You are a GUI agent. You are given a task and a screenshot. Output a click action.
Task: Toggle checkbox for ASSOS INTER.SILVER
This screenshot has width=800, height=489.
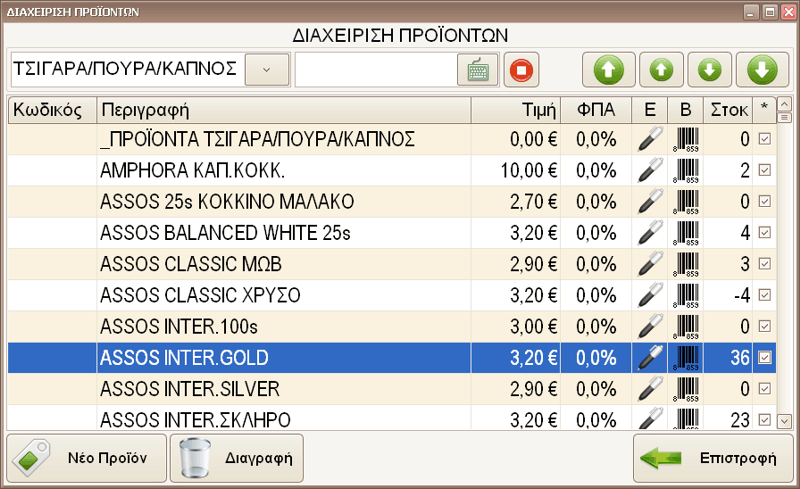click(764, 388)
